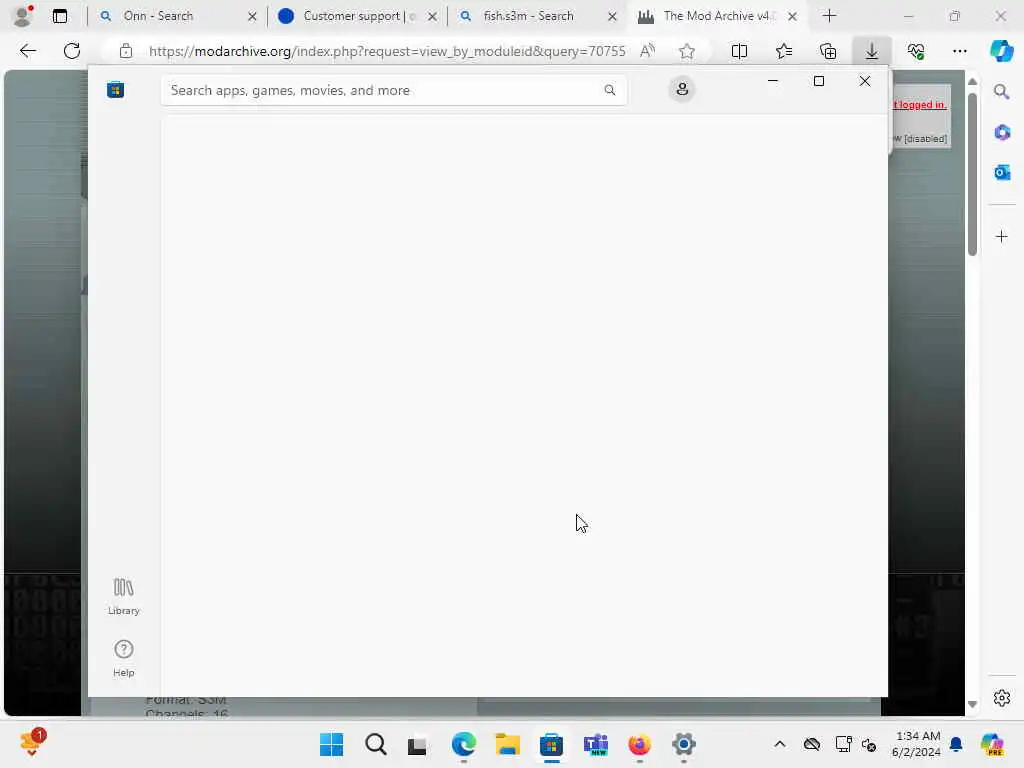Screen dimensions: 1024x768
Task: Click the Edge sidebar search icon
Action: pyautogui.click(x=1002, y=92)
